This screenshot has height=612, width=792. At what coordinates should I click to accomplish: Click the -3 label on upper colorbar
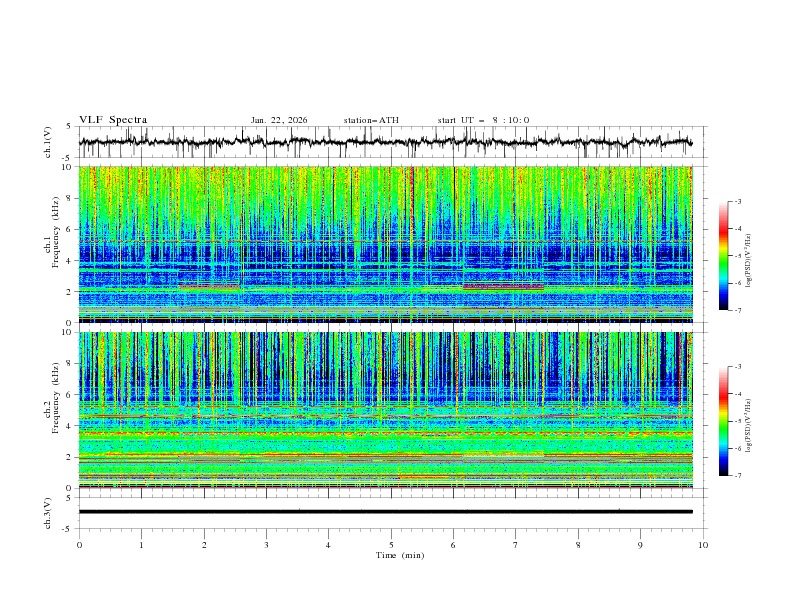pos(737,202)
